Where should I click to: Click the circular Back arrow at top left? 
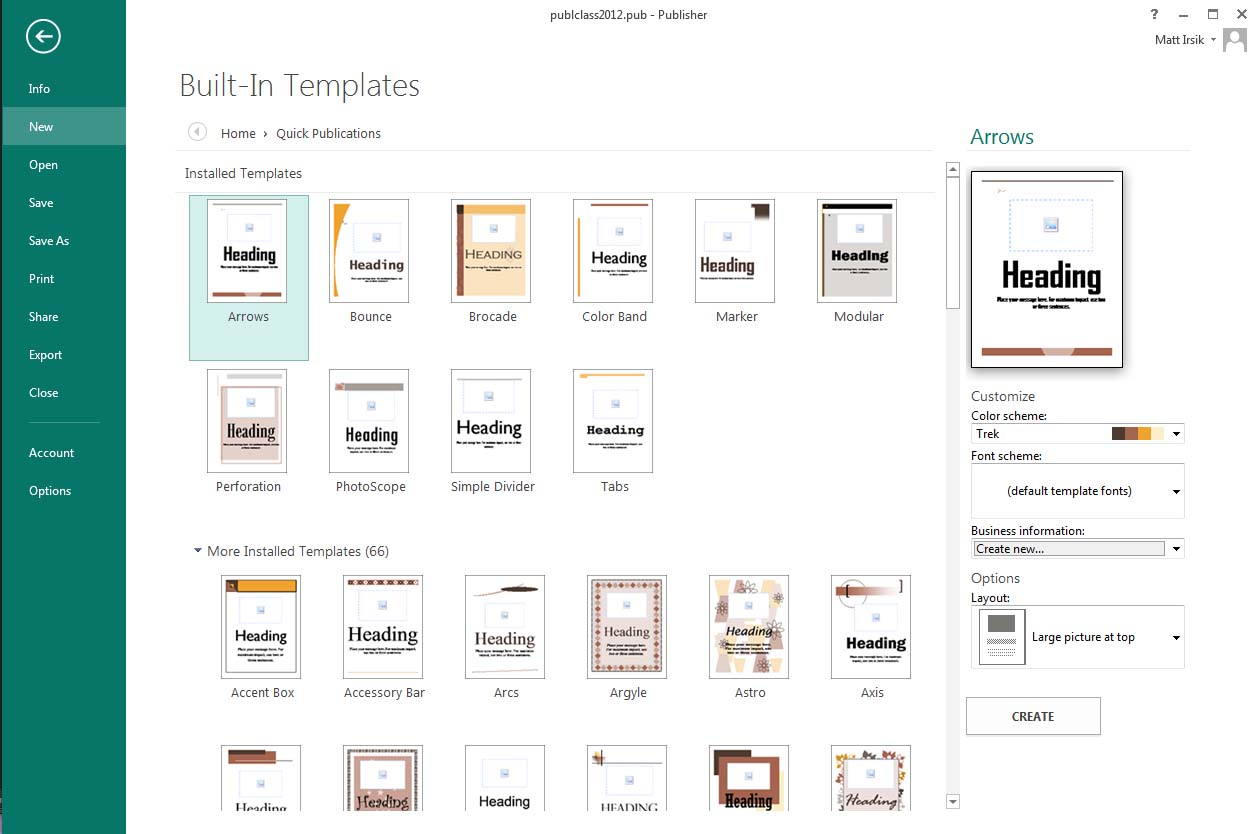(x=41, y=36)
